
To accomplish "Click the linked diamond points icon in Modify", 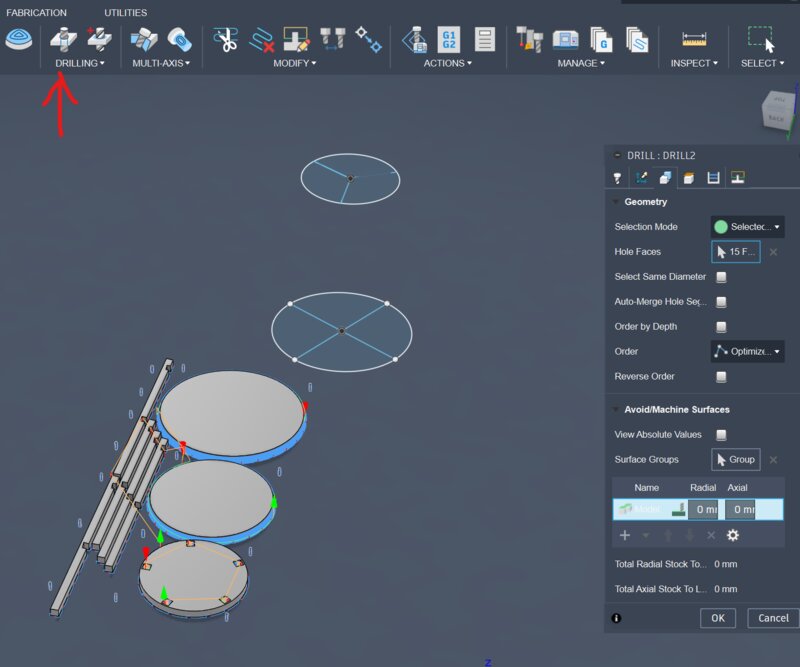I will pyautogui.click(x=368, y=39).
